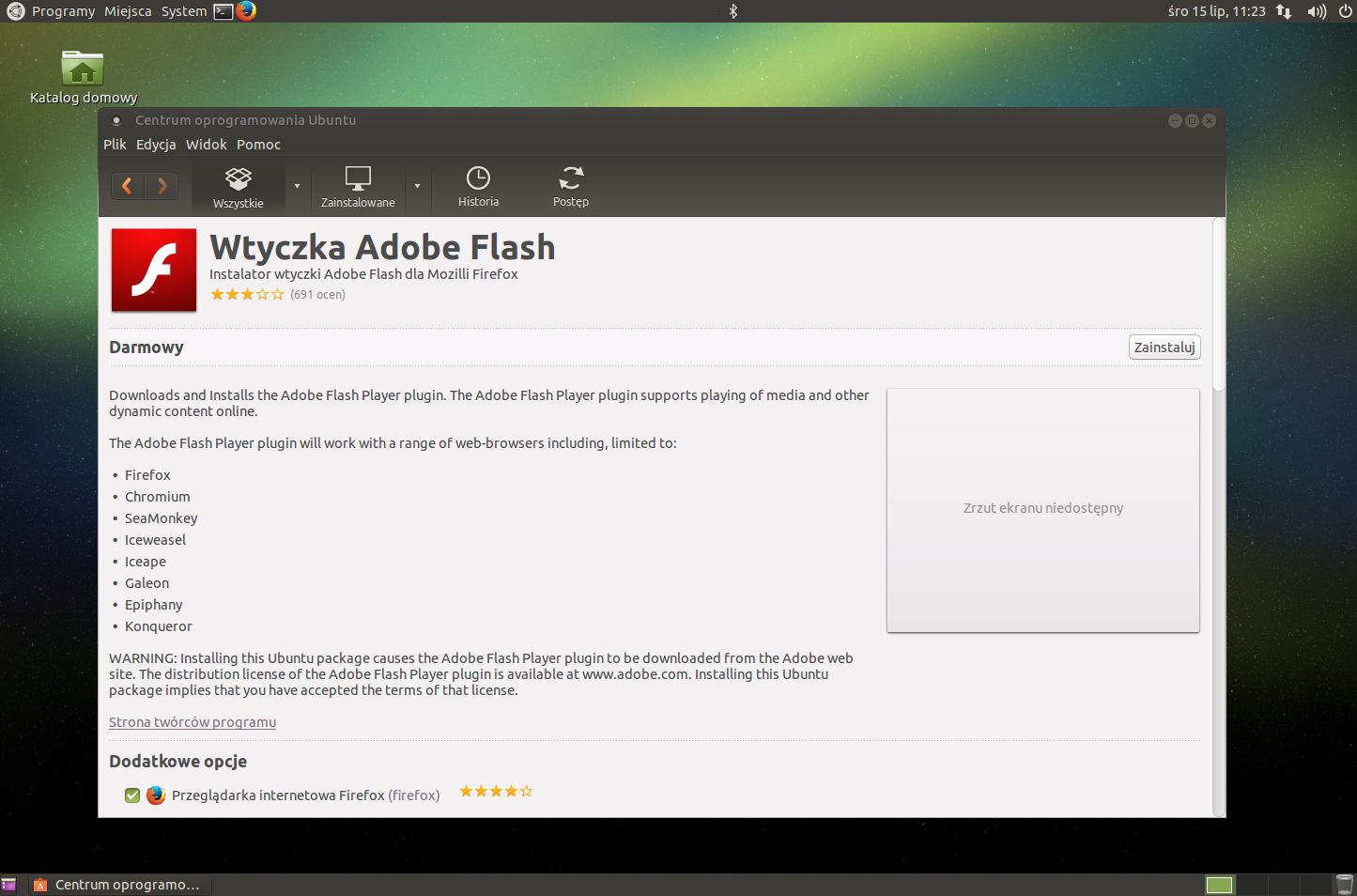
Task: Open the System menu in top panel
Action: [x=184, y=11]
